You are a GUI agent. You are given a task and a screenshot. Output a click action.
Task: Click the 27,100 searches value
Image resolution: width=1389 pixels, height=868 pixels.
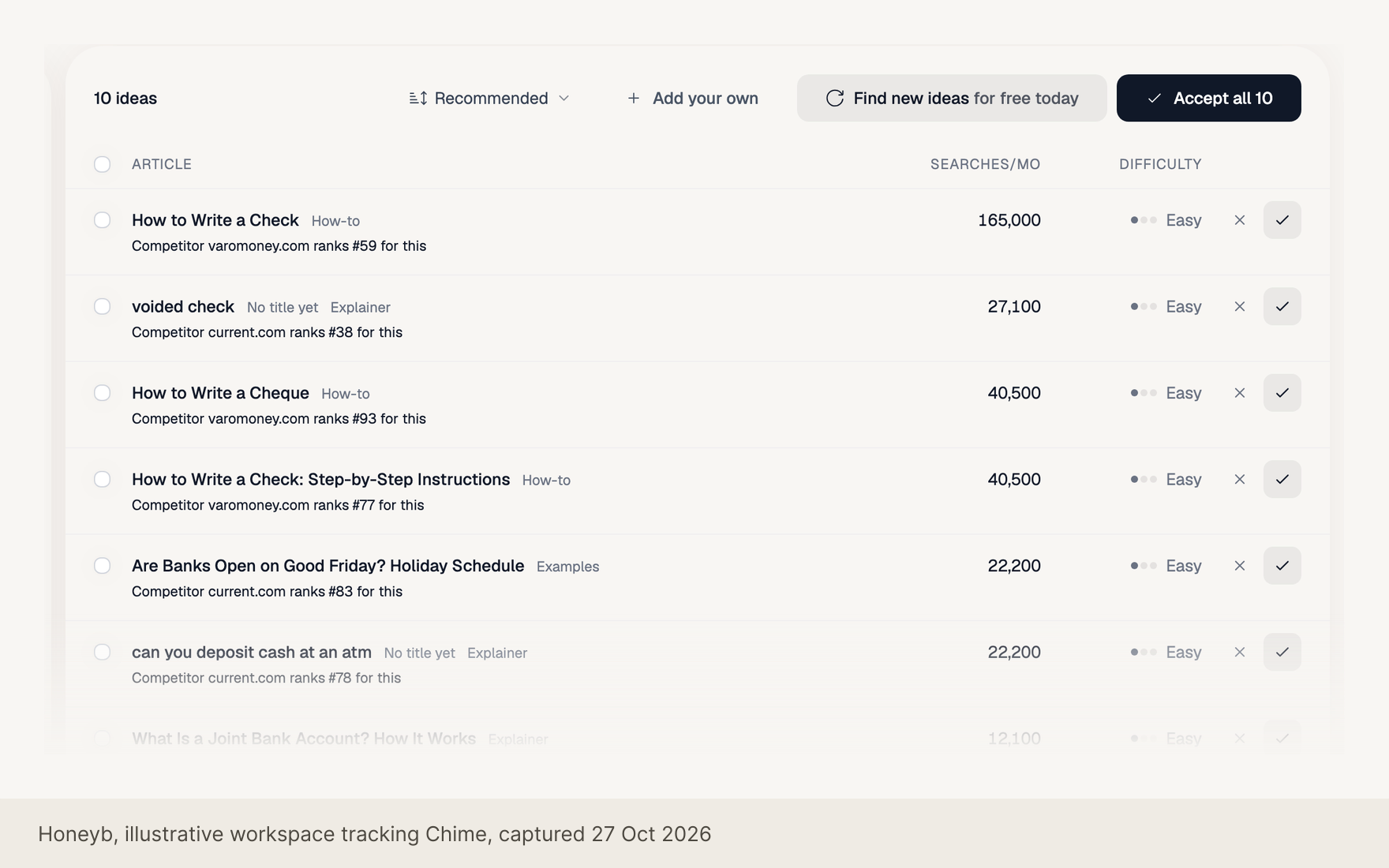[x=1014, y=306]
